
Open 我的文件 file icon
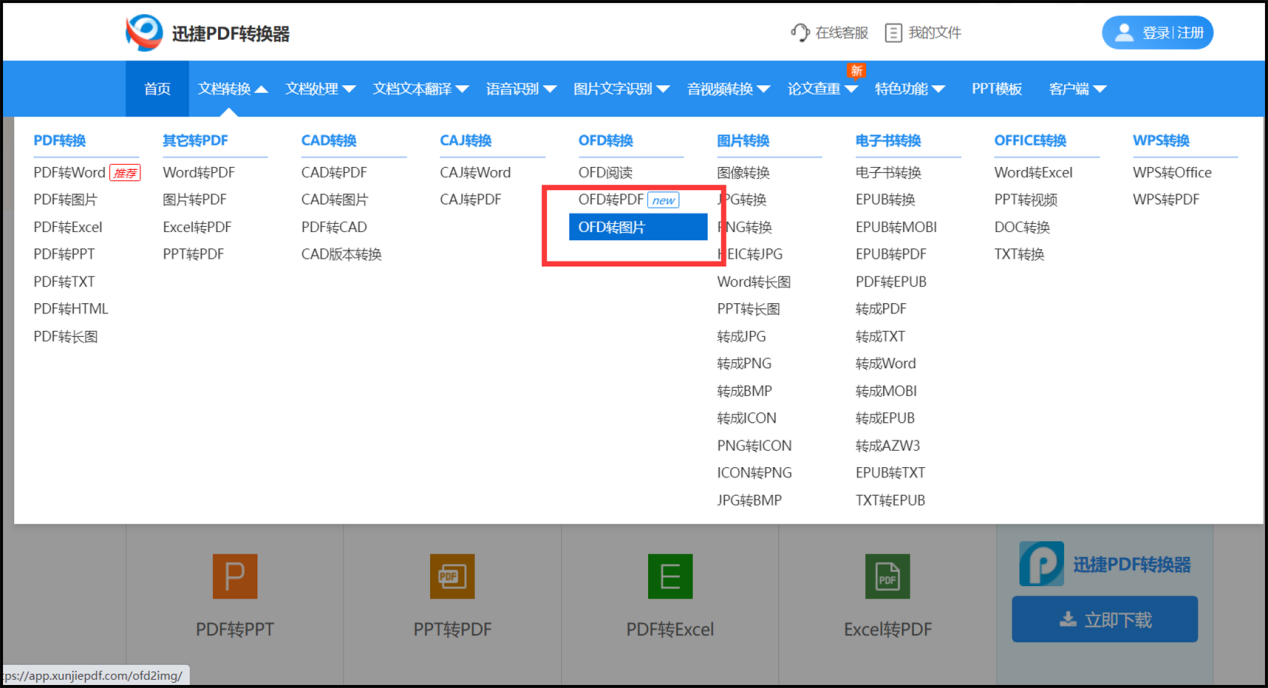(x=893, y=33)
